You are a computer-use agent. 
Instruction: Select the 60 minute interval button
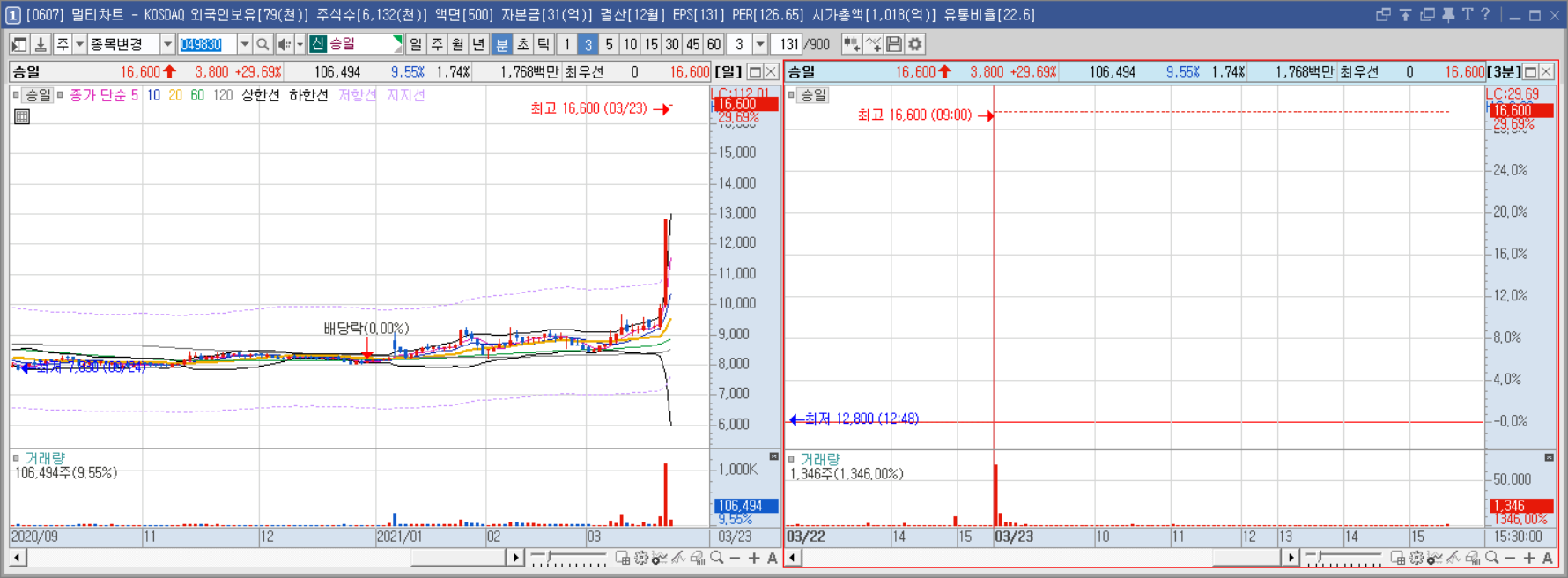coord(714,44)
